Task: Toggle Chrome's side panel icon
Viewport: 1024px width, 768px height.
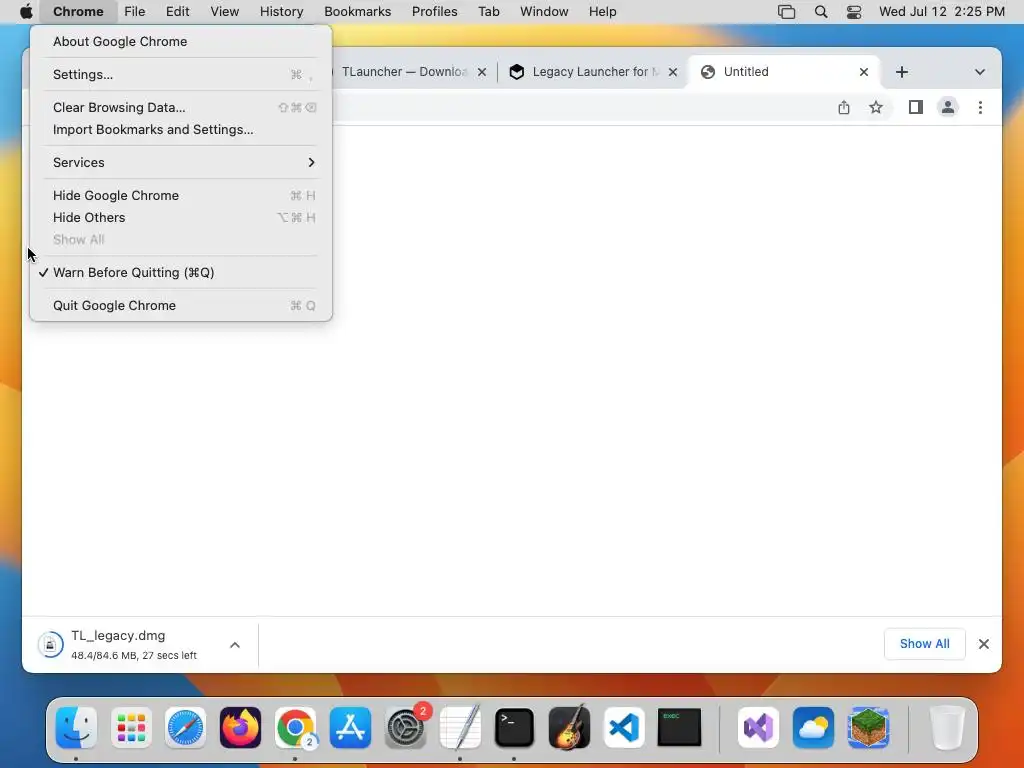Action: (x=916, y=108)
